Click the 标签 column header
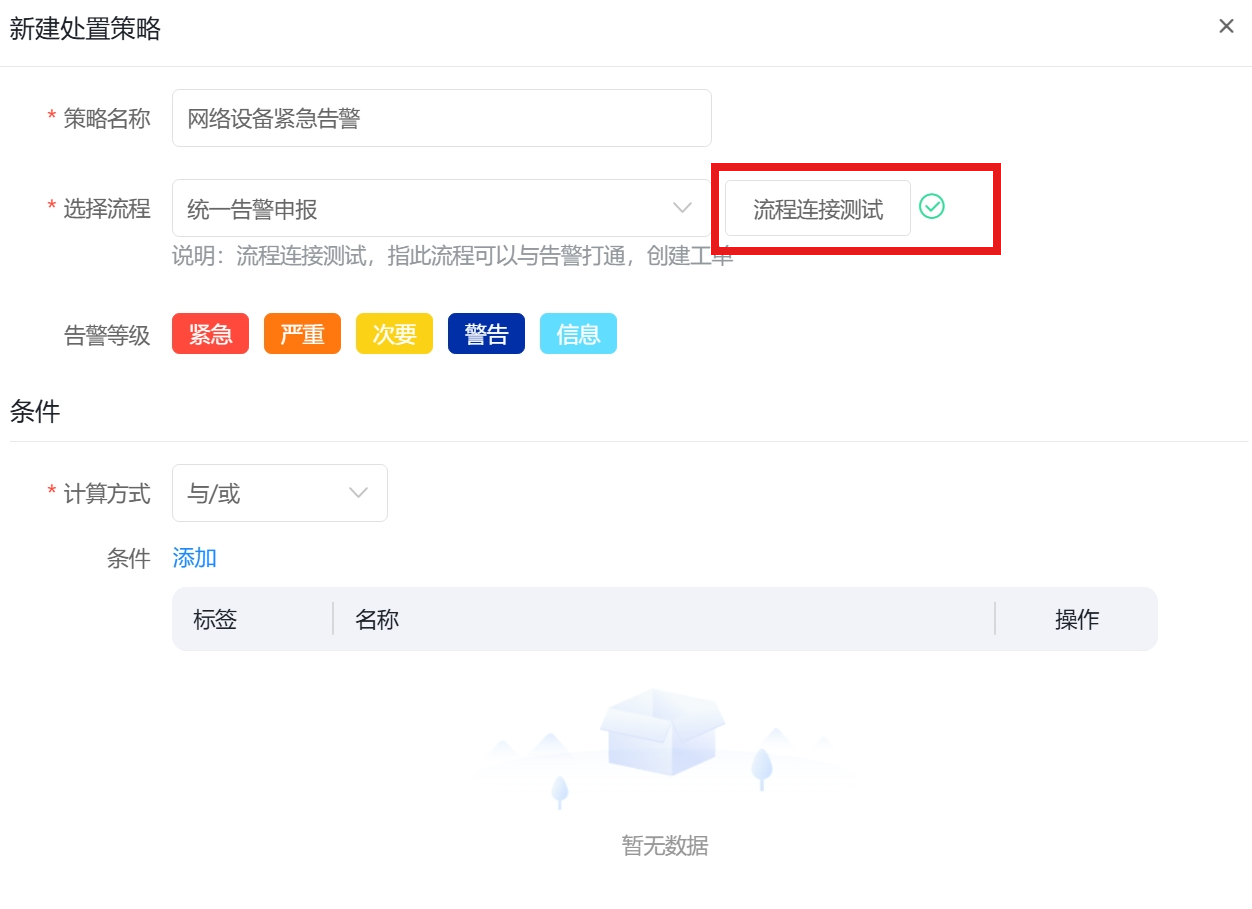This screenshot has height=909, width=1252. point(215,619)
